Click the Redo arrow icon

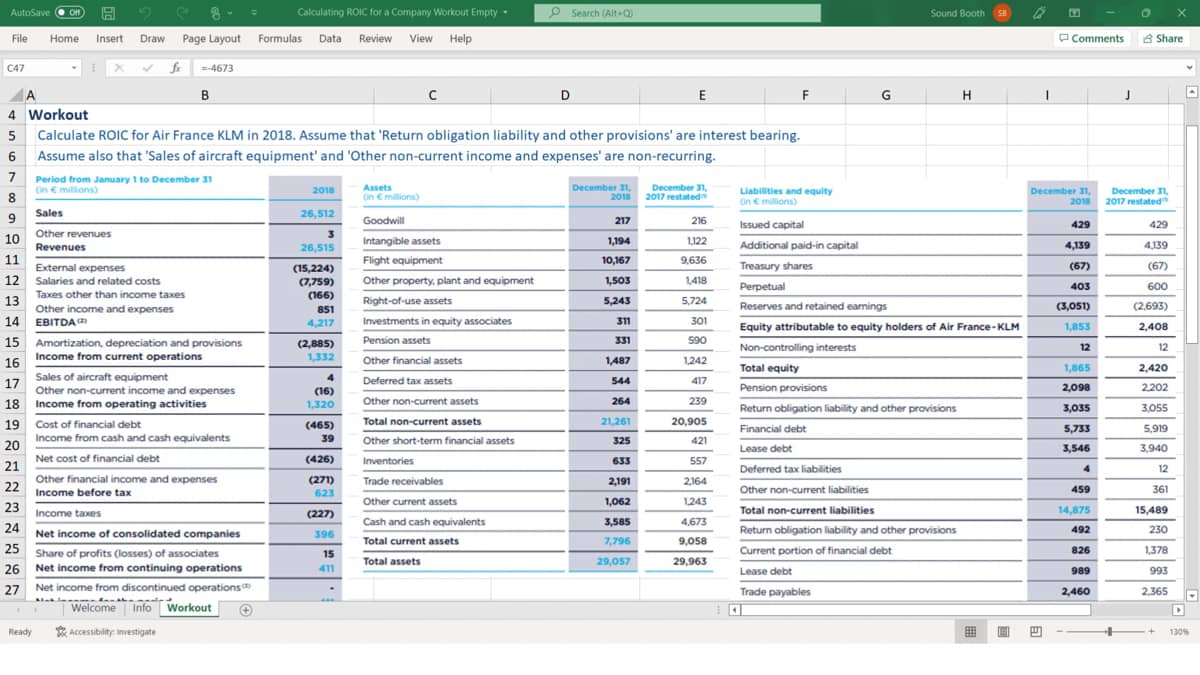pos(181,13)
